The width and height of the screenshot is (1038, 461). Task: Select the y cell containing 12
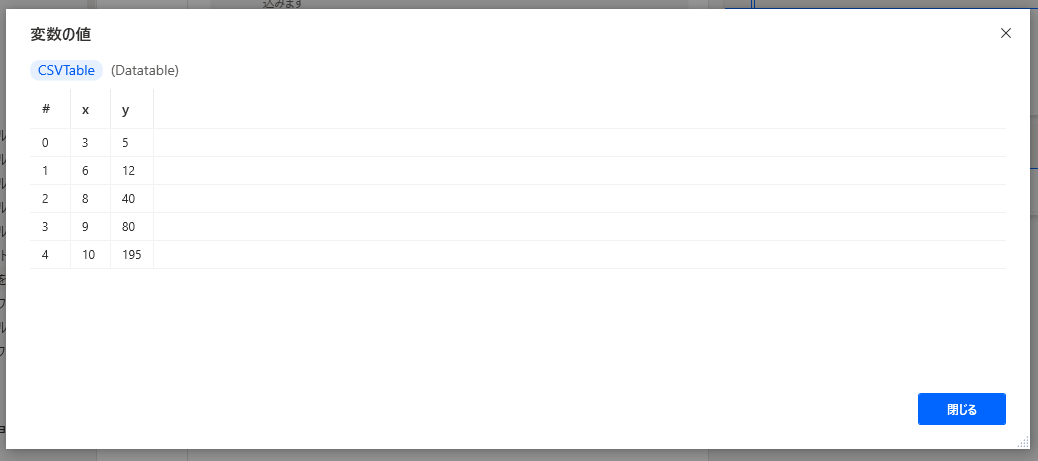tap(132, 171)
